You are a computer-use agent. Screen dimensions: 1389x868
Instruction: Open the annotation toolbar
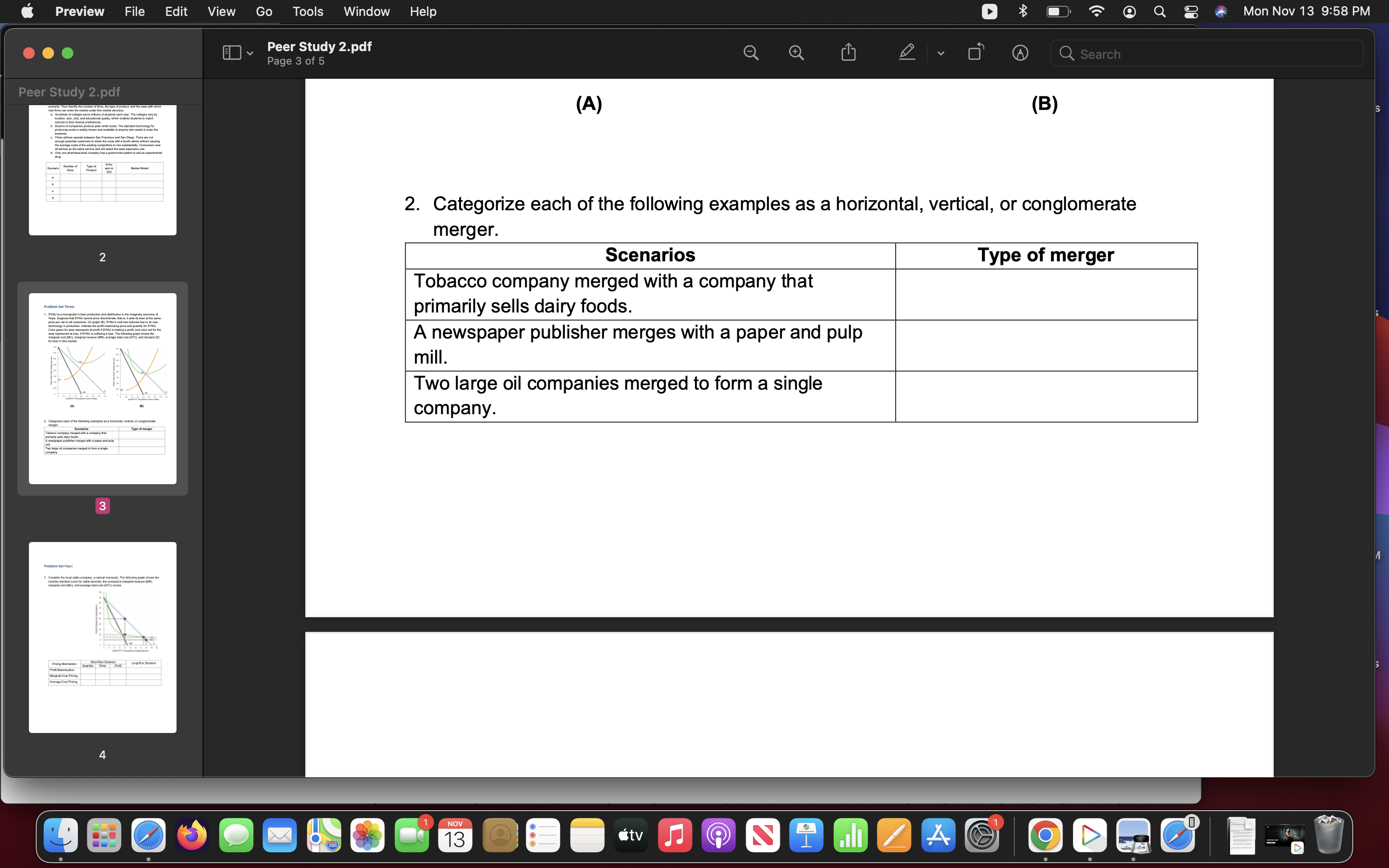click(x=1021, y=53)
